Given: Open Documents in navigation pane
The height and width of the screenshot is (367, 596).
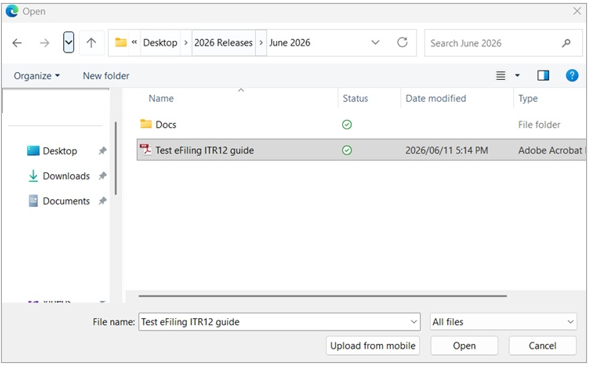Looking at the screenshot, I should pos(66,201).
